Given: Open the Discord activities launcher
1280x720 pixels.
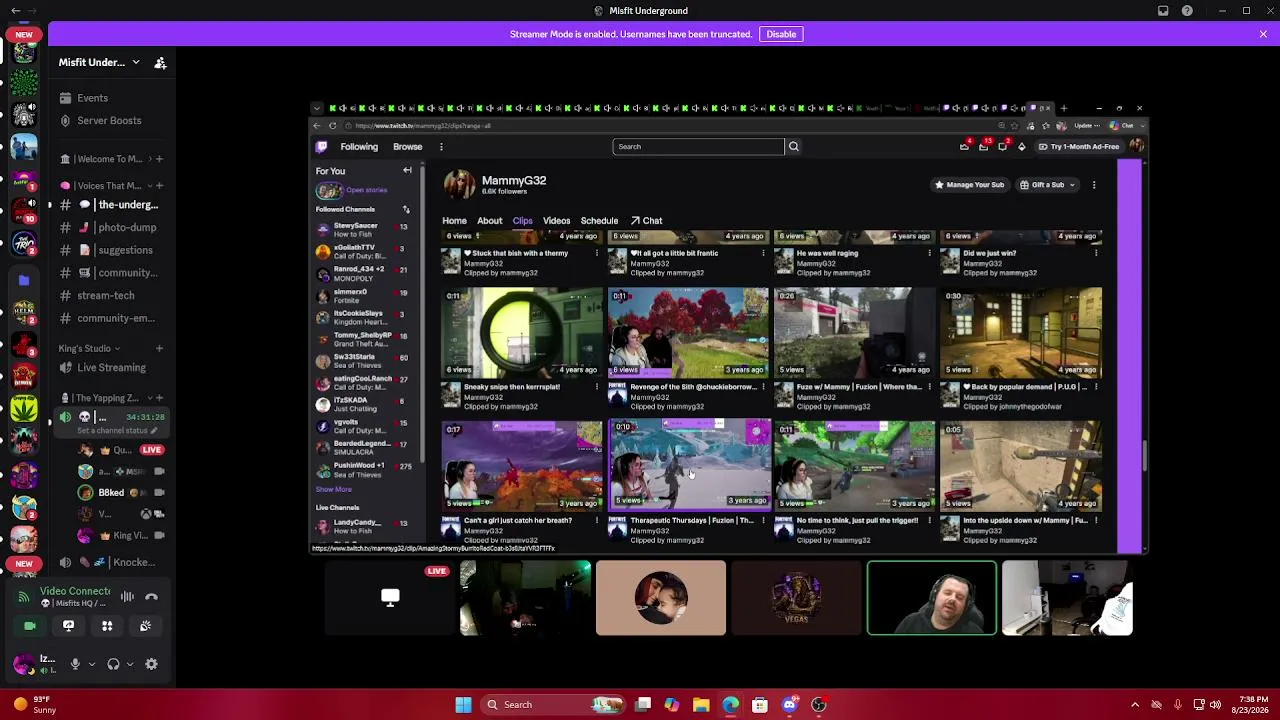Looking at the screenshot, I should tap(107, 626).
